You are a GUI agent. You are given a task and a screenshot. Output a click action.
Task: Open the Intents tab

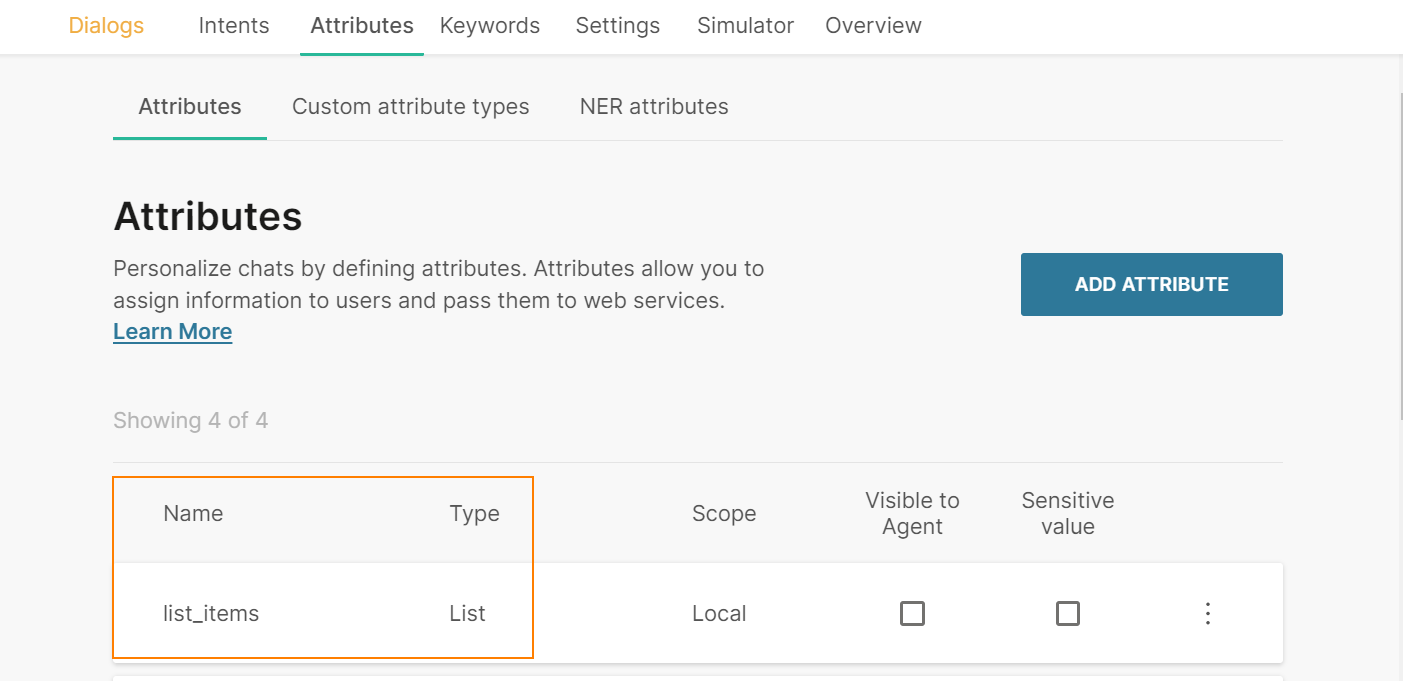(x=234, y=26)
